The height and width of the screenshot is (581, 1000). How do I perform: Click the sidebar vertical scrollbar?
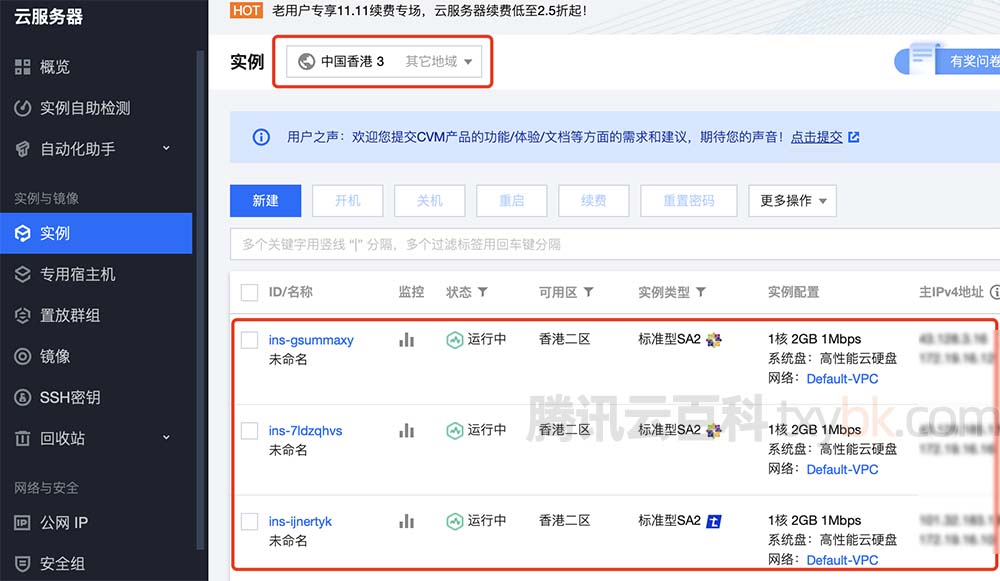tap(200, 300)
